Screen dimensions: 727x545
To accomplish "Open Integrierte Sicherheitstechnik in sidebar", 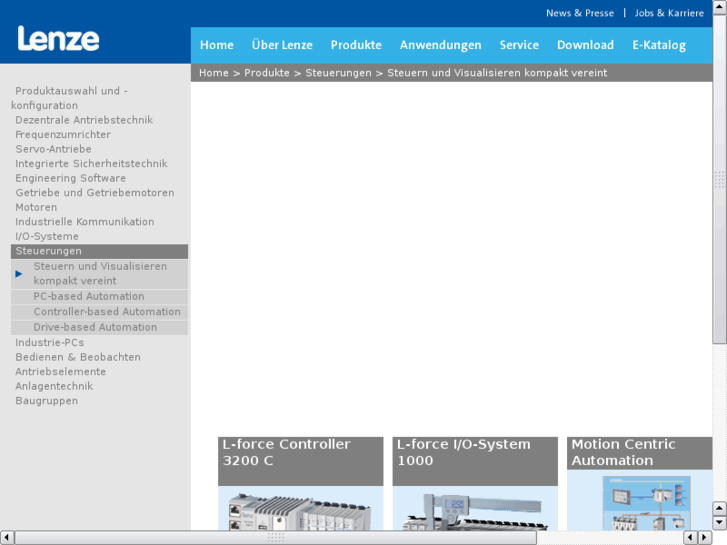I will [x=91, y=164].
